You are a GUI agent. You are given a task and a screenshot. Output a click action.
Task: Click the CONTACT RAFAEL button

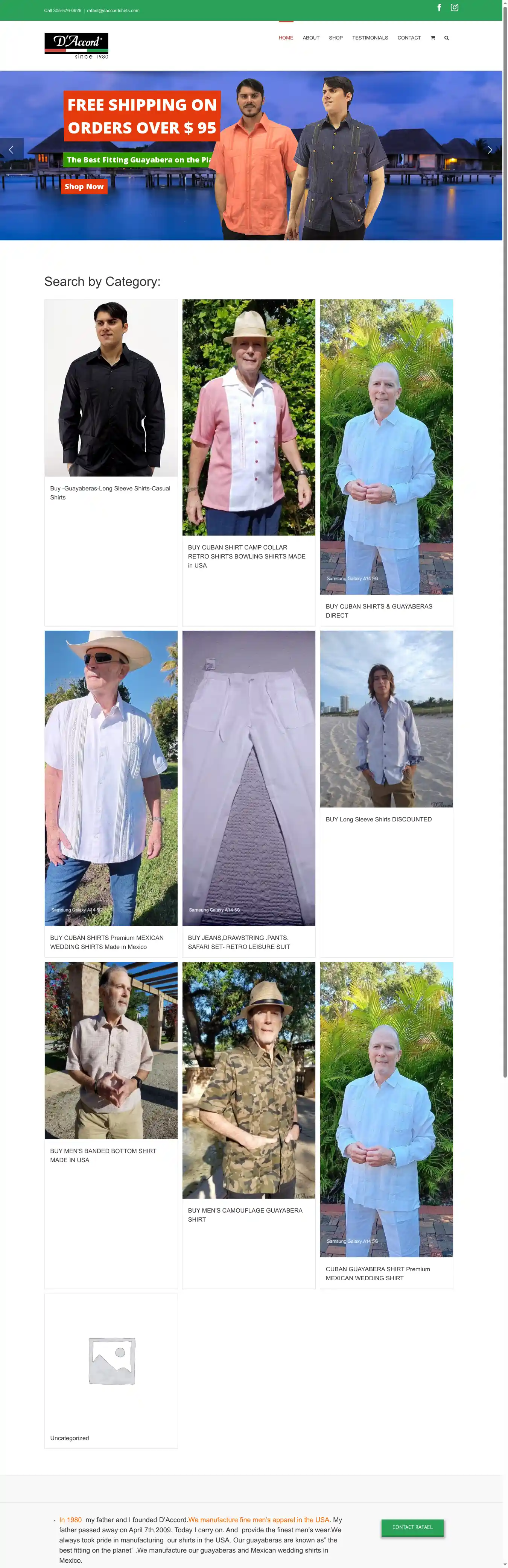pos(412,1527)
